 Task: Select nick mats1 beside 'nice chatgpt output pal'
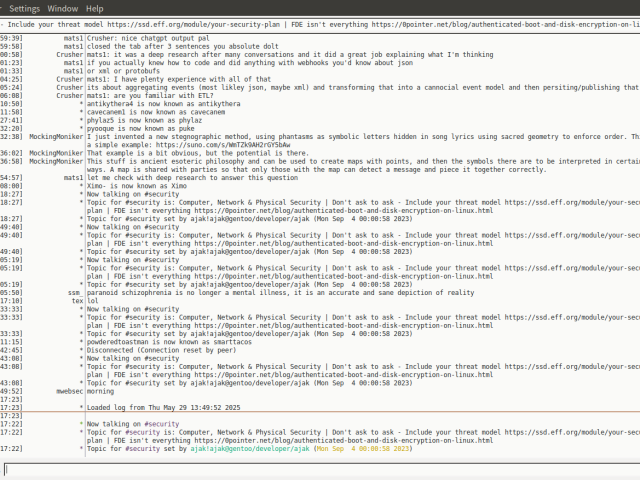73,36
